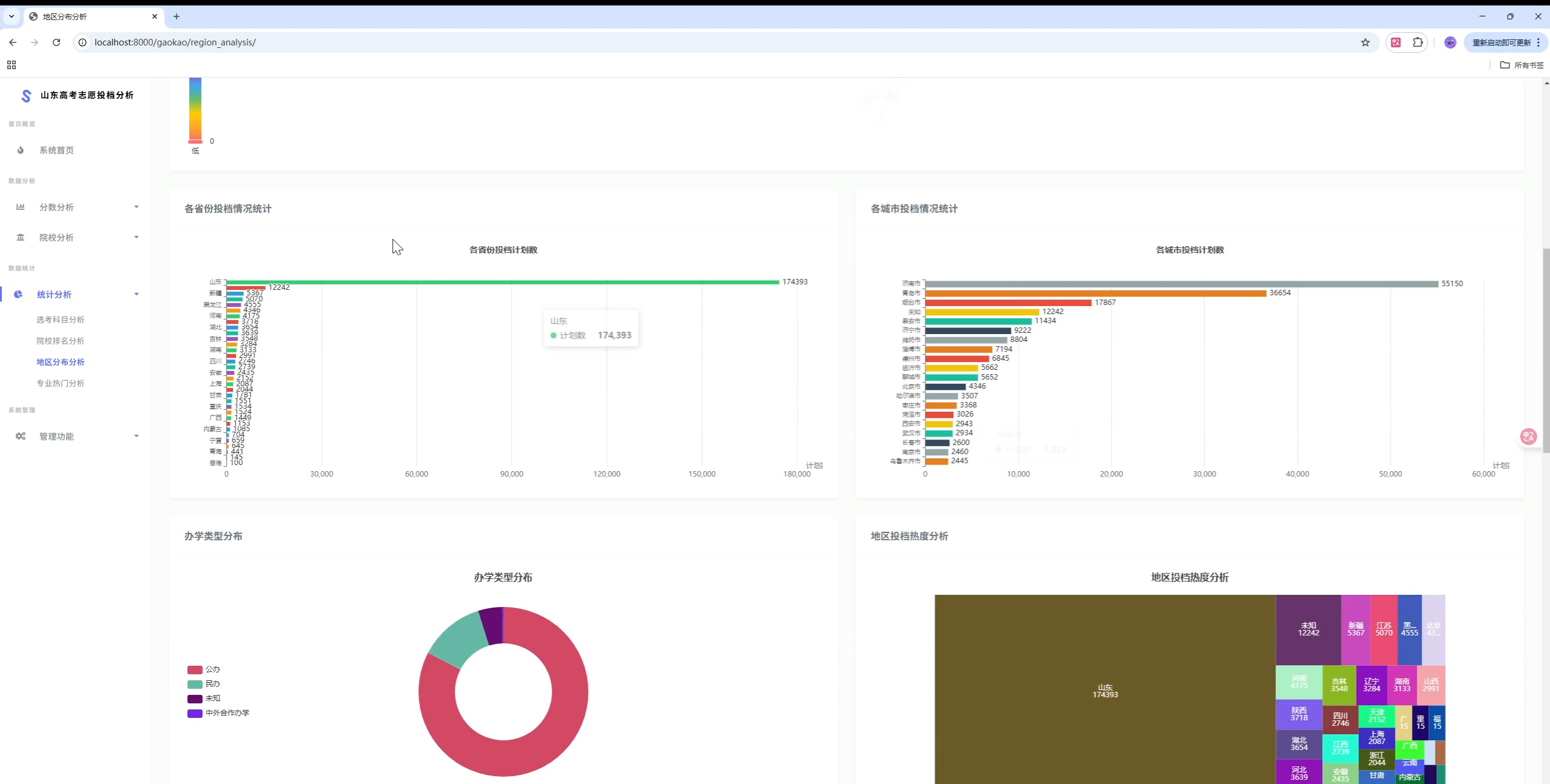The image size is (1550, 784).
Task: Open 系统首页 flame icon in sidebar
Action: [x=21, y=150]
